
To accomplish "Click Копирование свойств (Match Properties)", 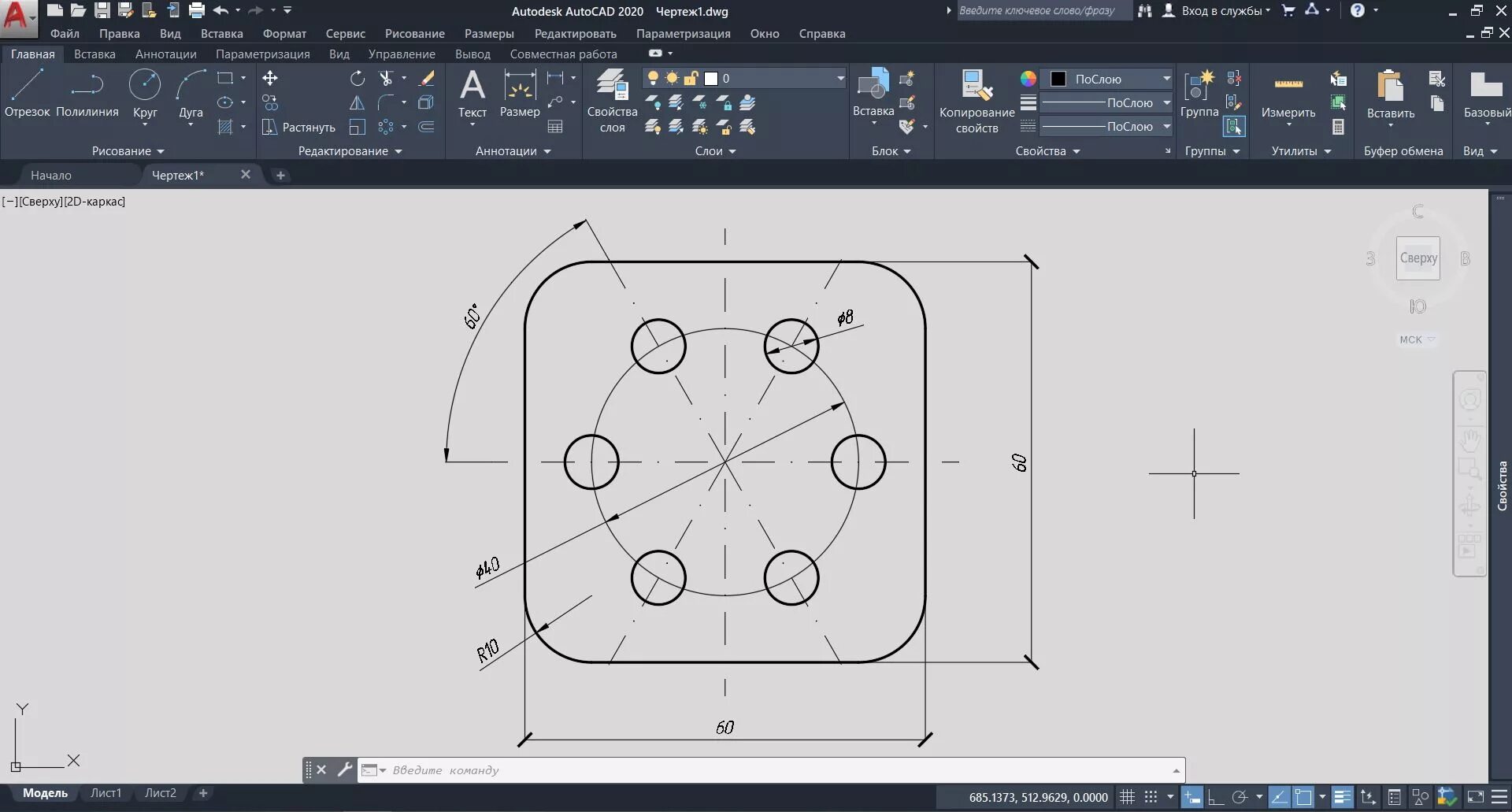I will click(x=976, y=101).
